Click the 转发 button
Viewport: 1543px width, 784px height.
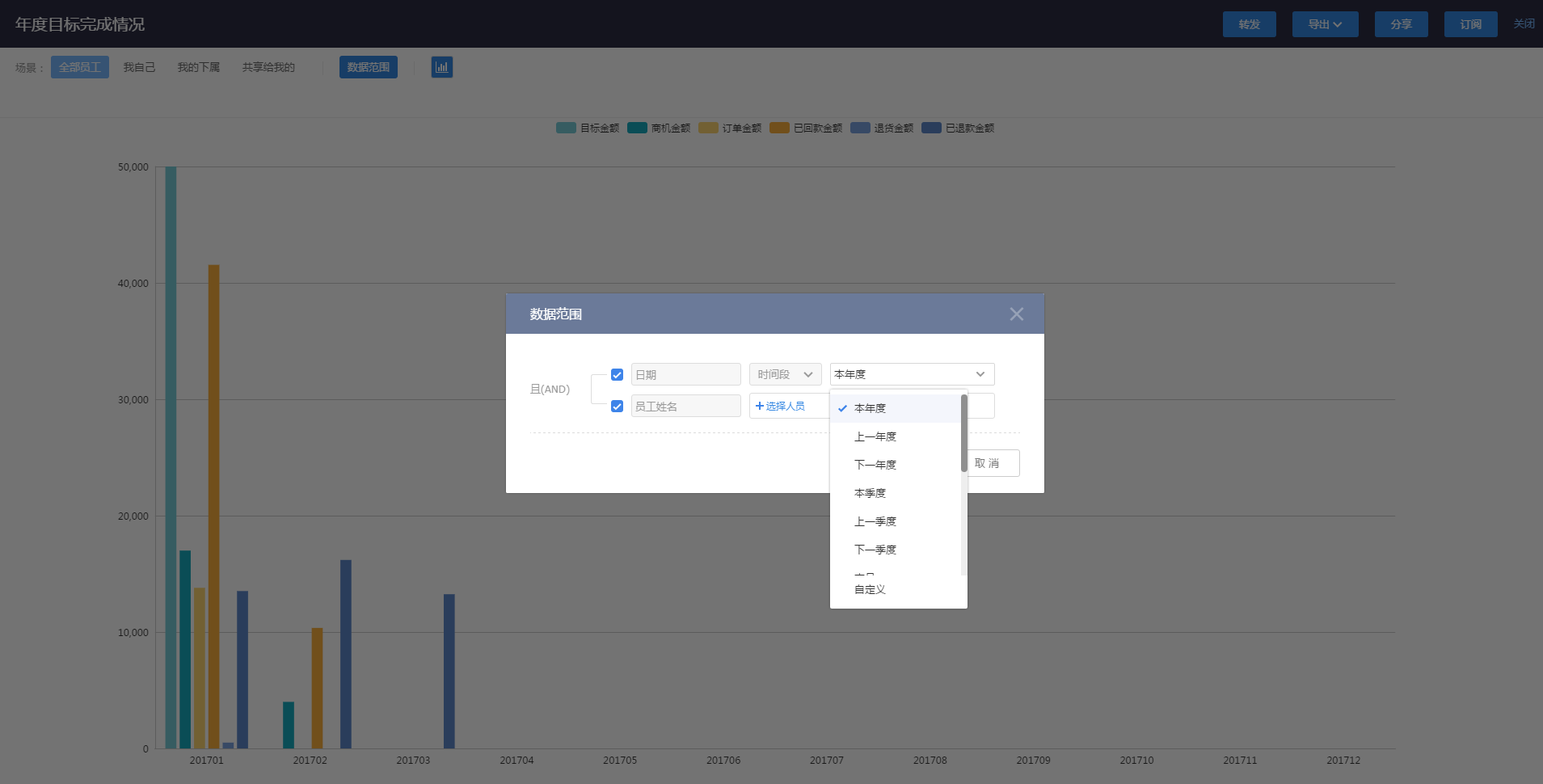pyautogui.click(x=1249, y=24)
